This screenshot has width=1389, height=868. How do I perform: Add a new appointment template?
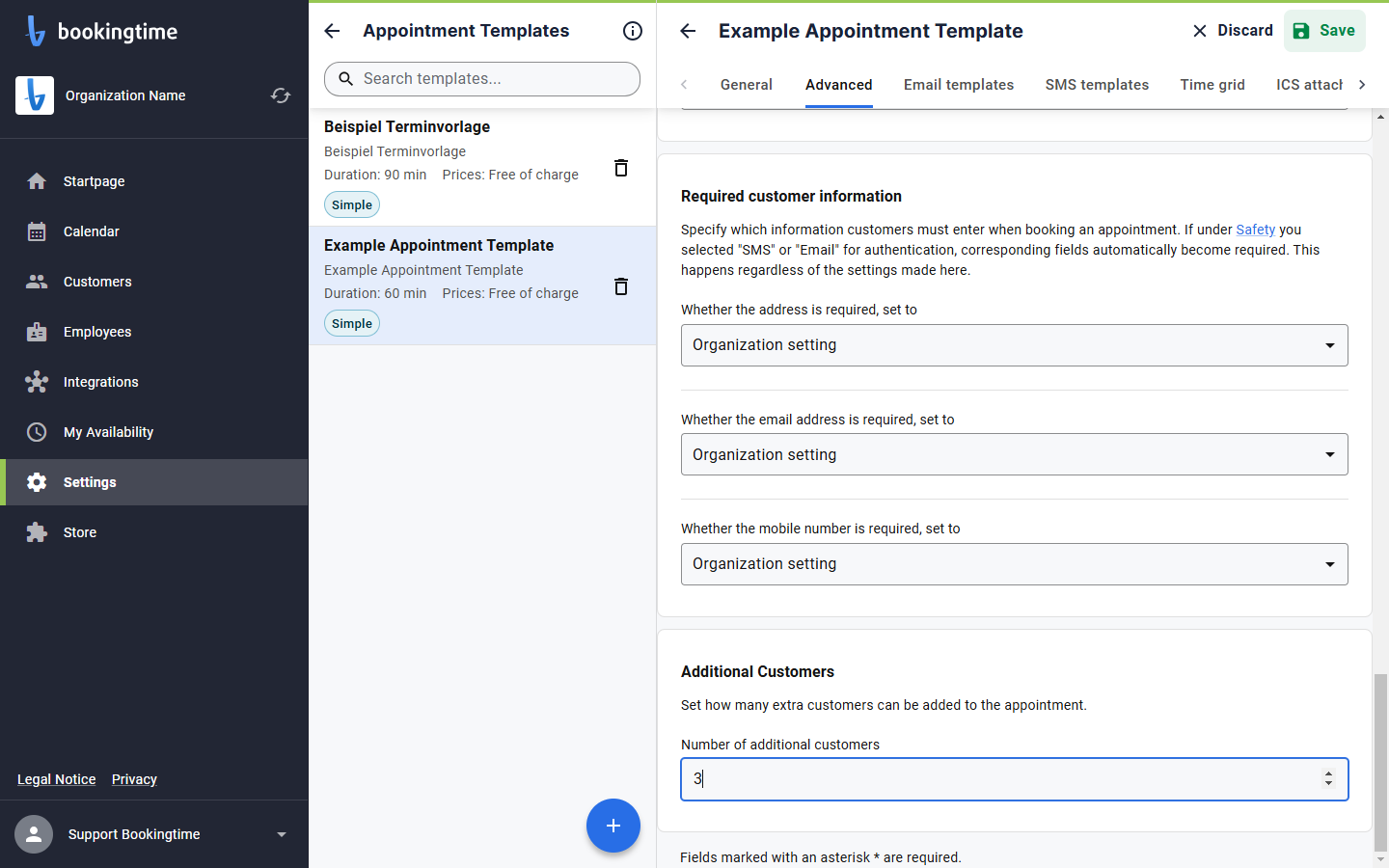click(613, 826)
